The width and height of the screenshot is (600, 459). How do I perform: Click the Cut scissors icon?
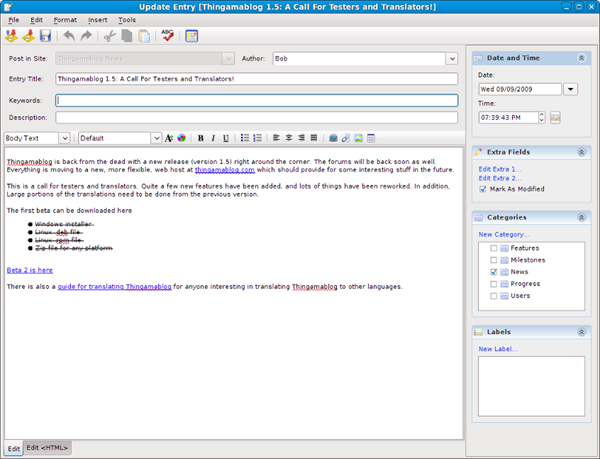109,36
